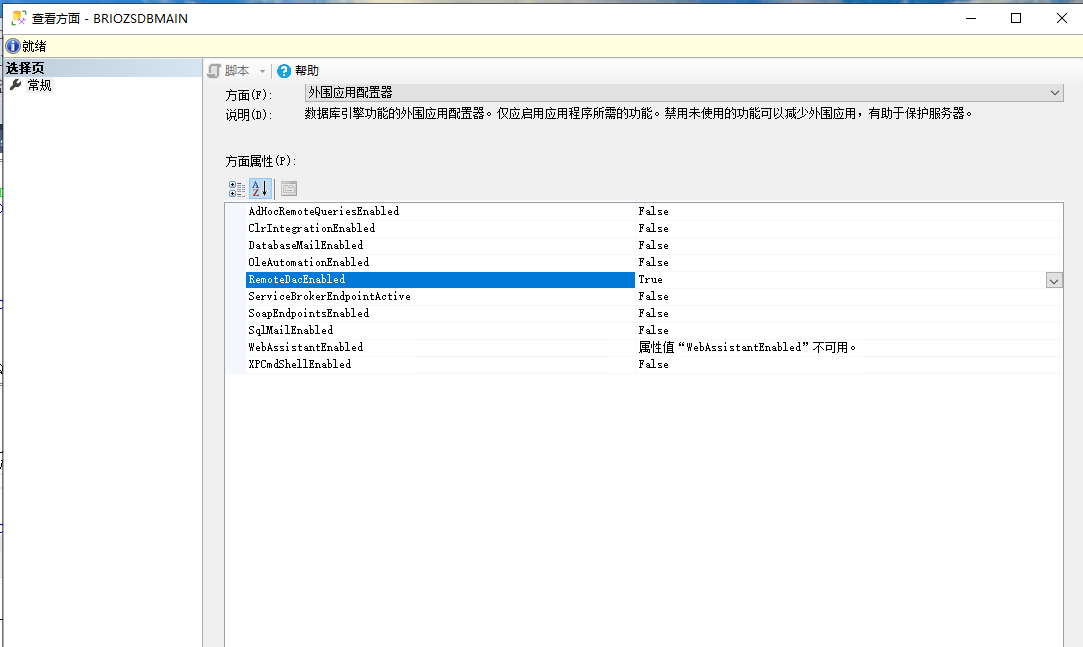The height and width of the screenshot is (647, 1083).
Task: Click the False value of AdHocRemoteQueriesEnabled
Action: [x=653, y=211]
